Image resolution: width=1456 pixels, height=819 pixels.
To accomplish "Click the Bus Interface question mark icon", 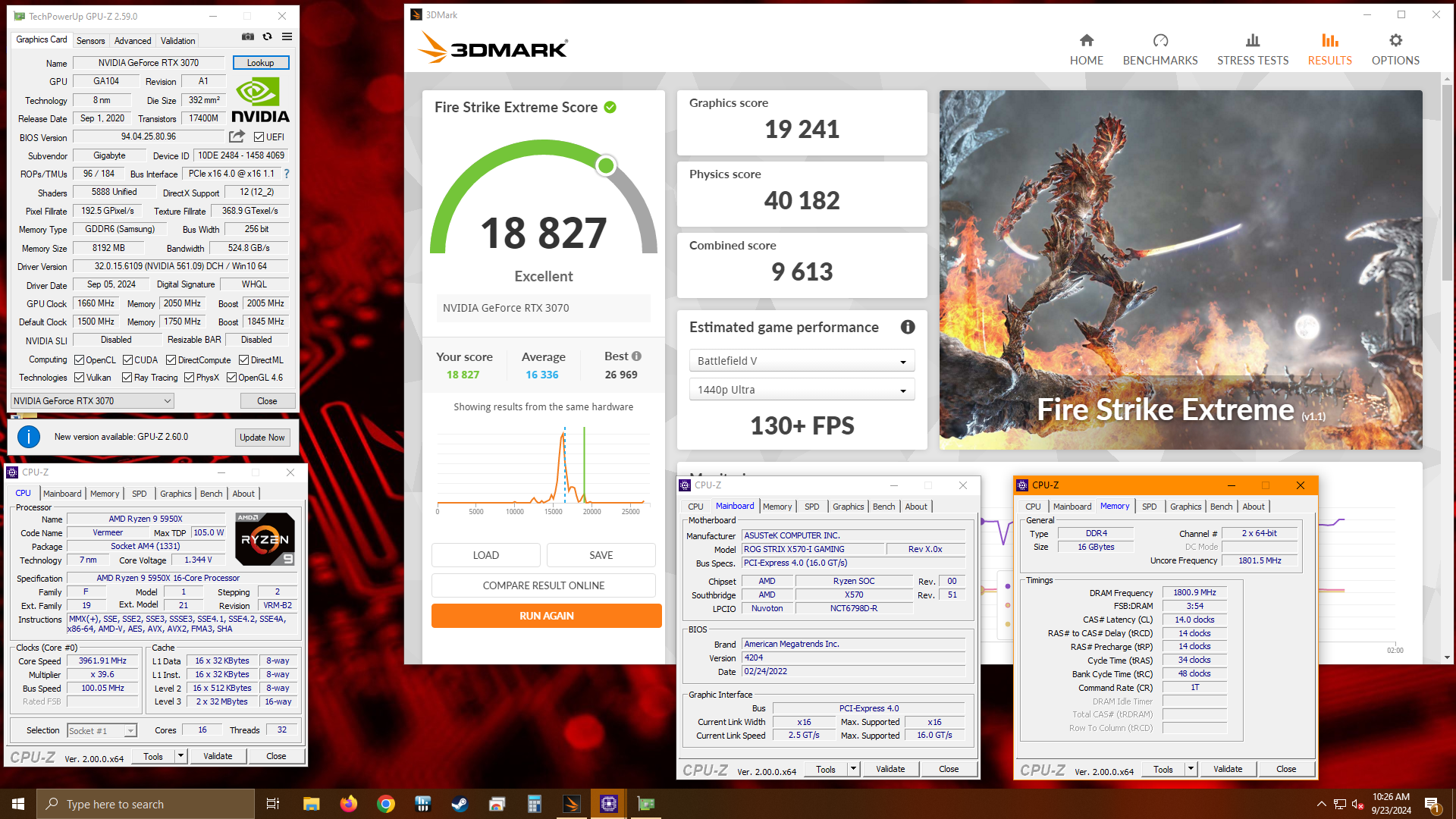I will pyautogui.click(x=287, y=174).
